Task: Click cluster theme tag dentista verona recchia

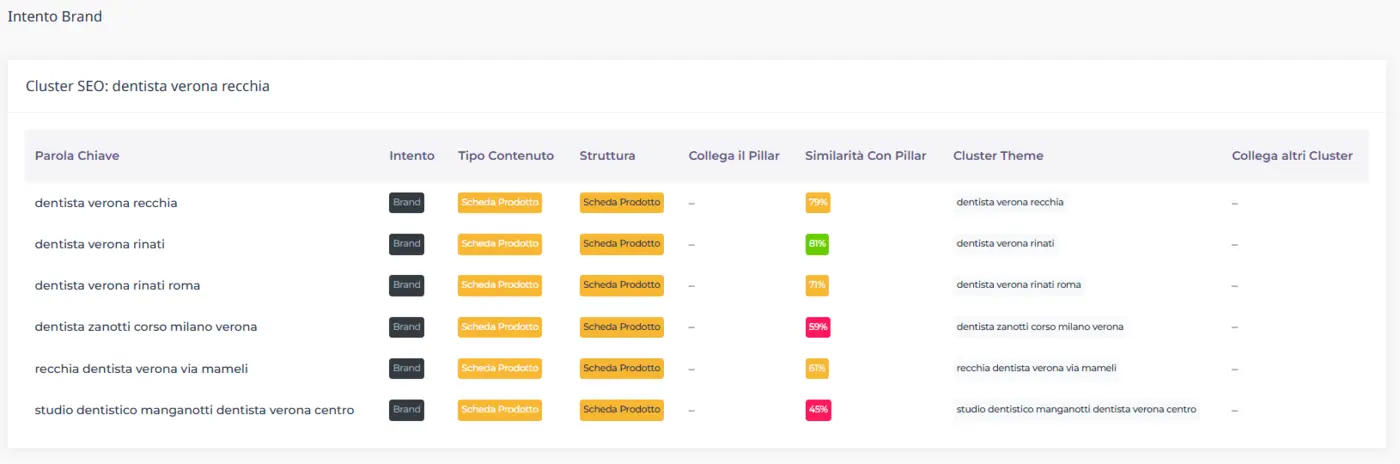Action: point(1010,202)
